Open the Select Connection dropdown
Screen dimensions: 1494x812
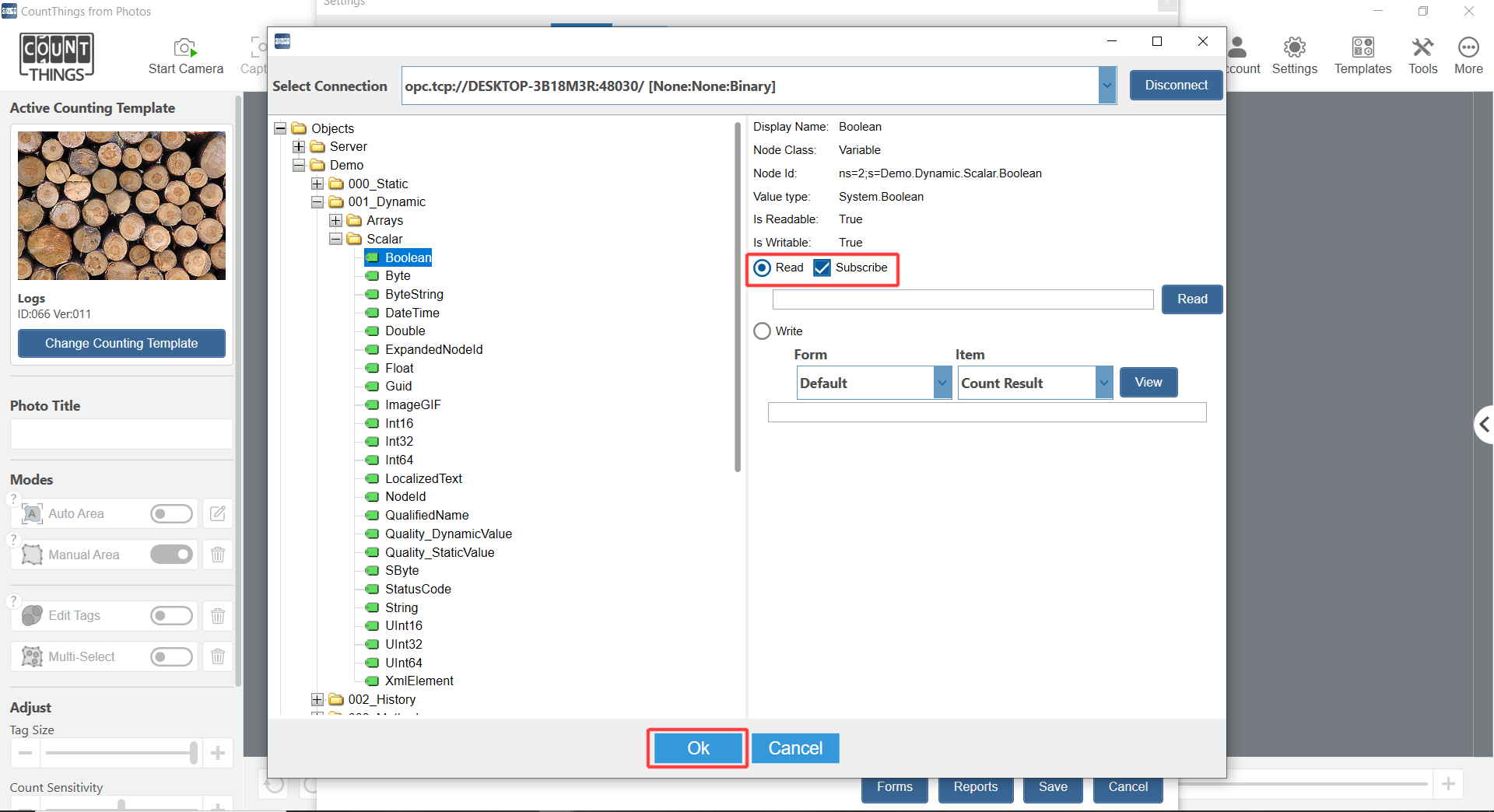(1106, 86)
